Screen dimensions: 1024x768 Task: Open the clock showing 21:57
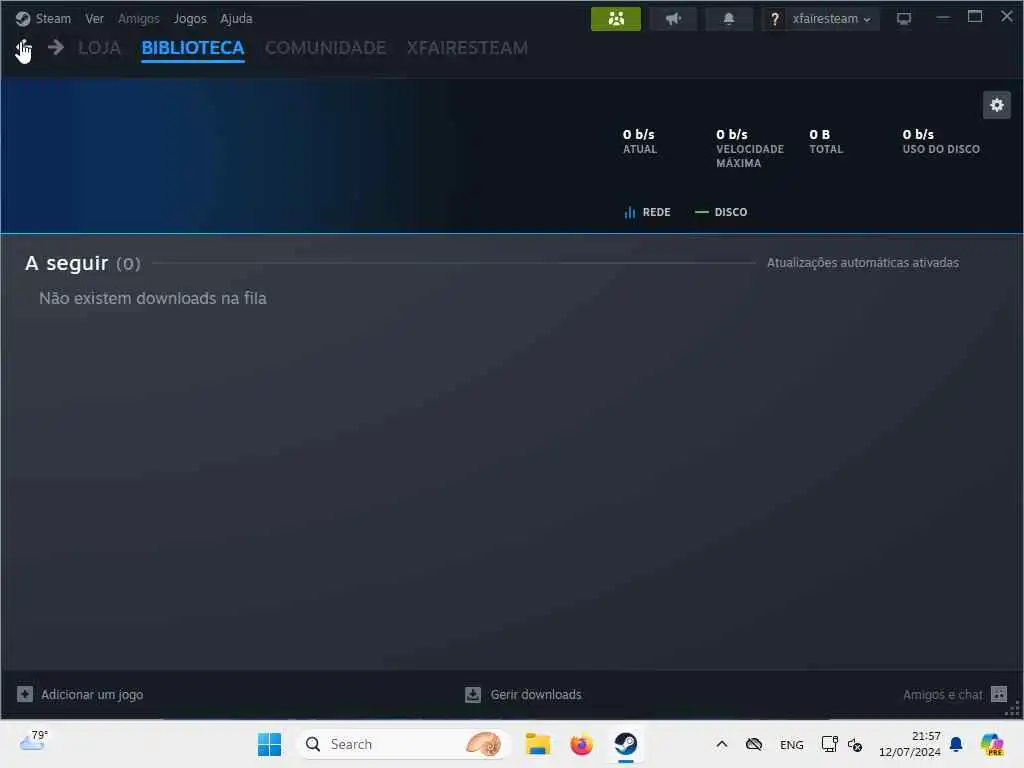tap(910, 744)
